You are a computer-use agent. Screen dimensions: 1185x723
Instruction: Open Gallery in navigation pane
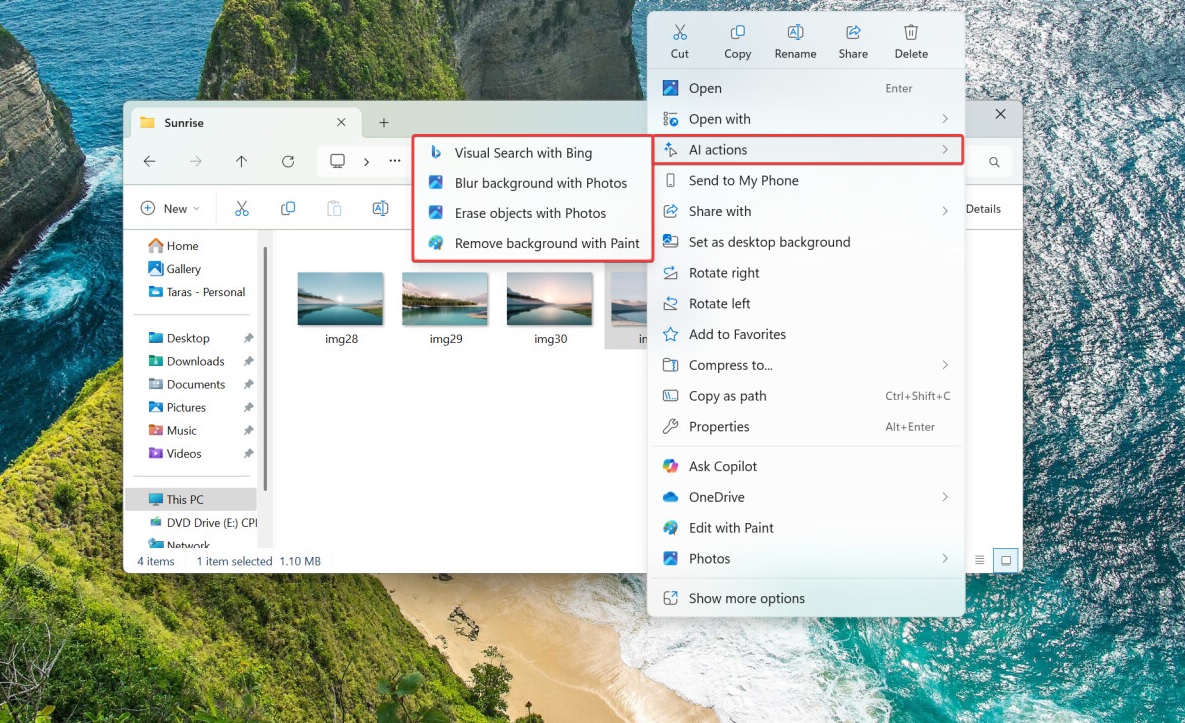tap(175, 269)
